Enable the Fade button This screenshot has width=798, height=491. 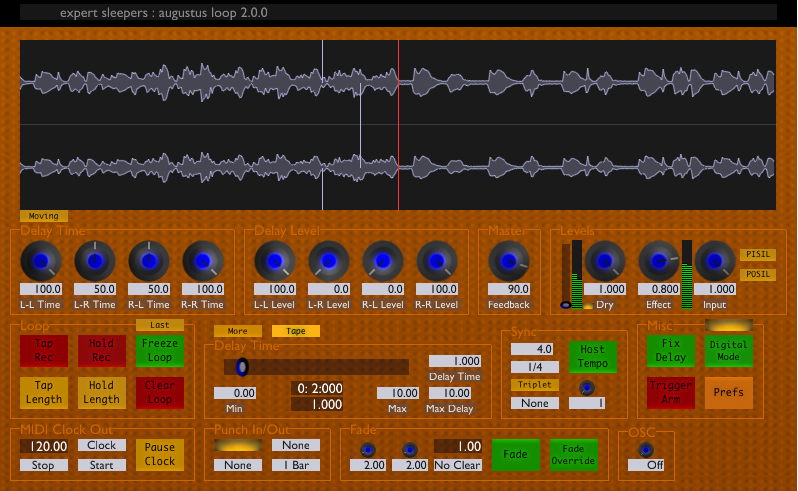click(516, 454)
